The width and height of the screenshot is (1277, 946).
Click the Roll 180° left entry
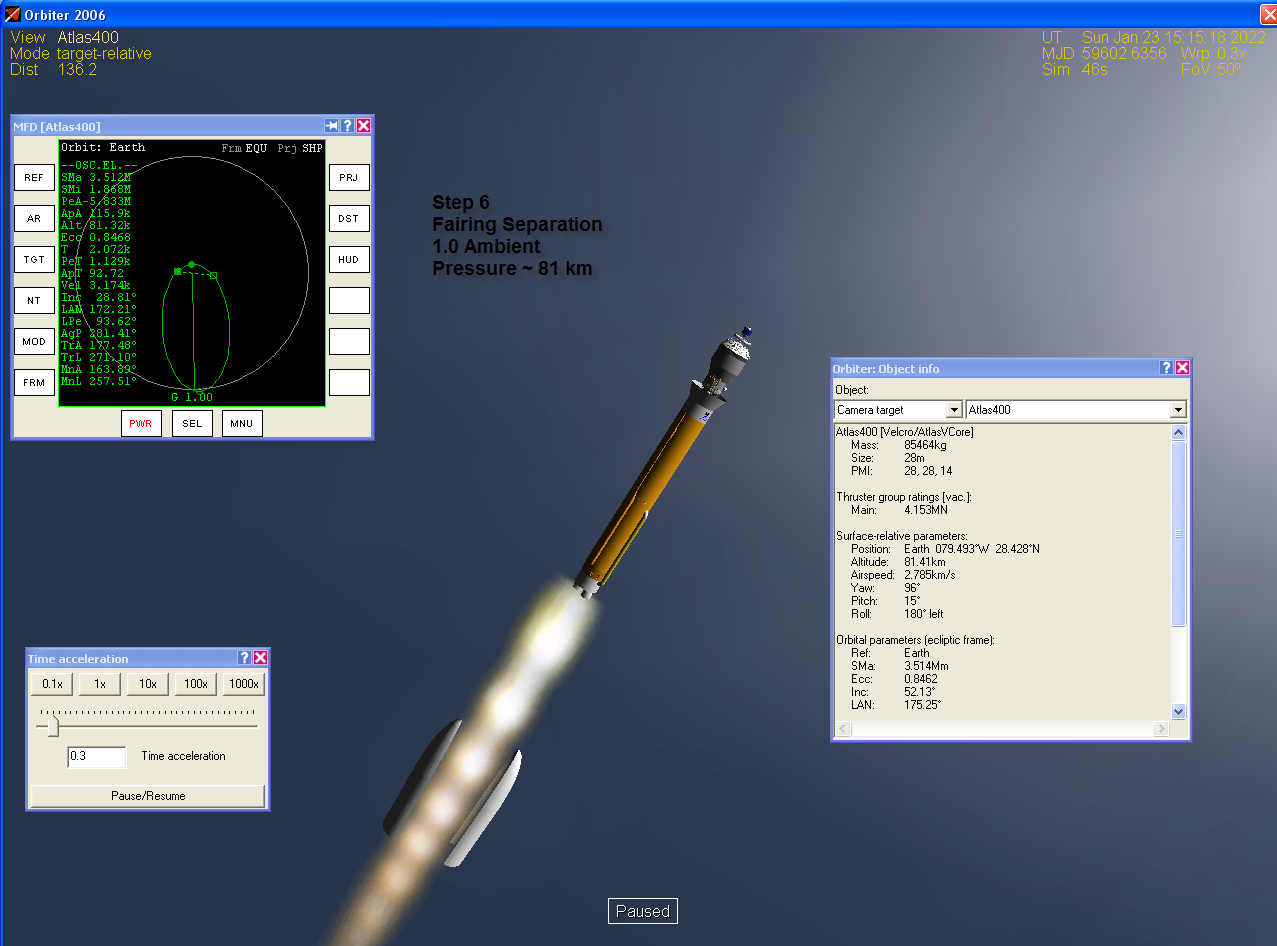897,614
